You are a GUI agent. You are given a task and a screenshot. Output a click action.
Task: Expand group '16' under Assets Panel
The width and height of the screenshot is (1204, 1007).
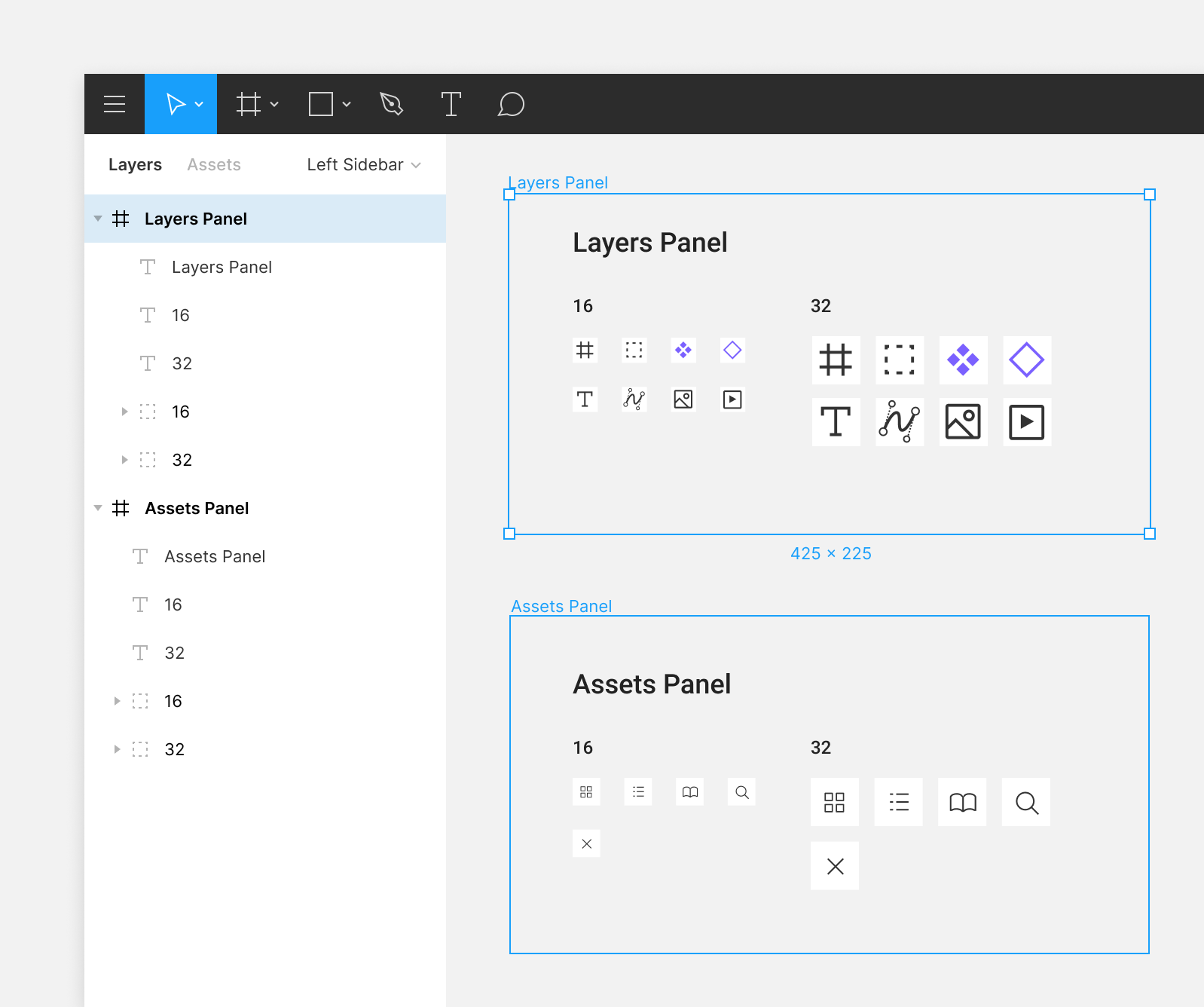click(118, 701)
